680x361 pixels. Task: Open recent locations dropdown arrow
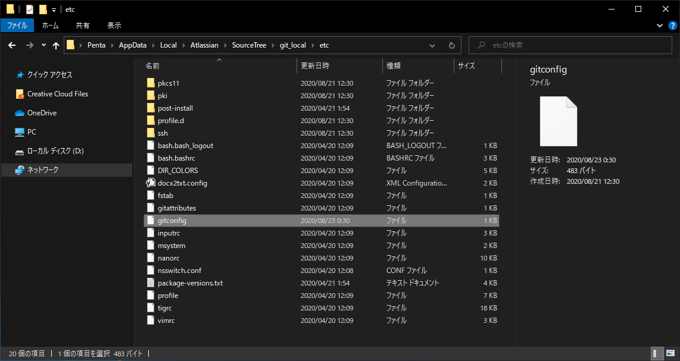coord(43,45)
